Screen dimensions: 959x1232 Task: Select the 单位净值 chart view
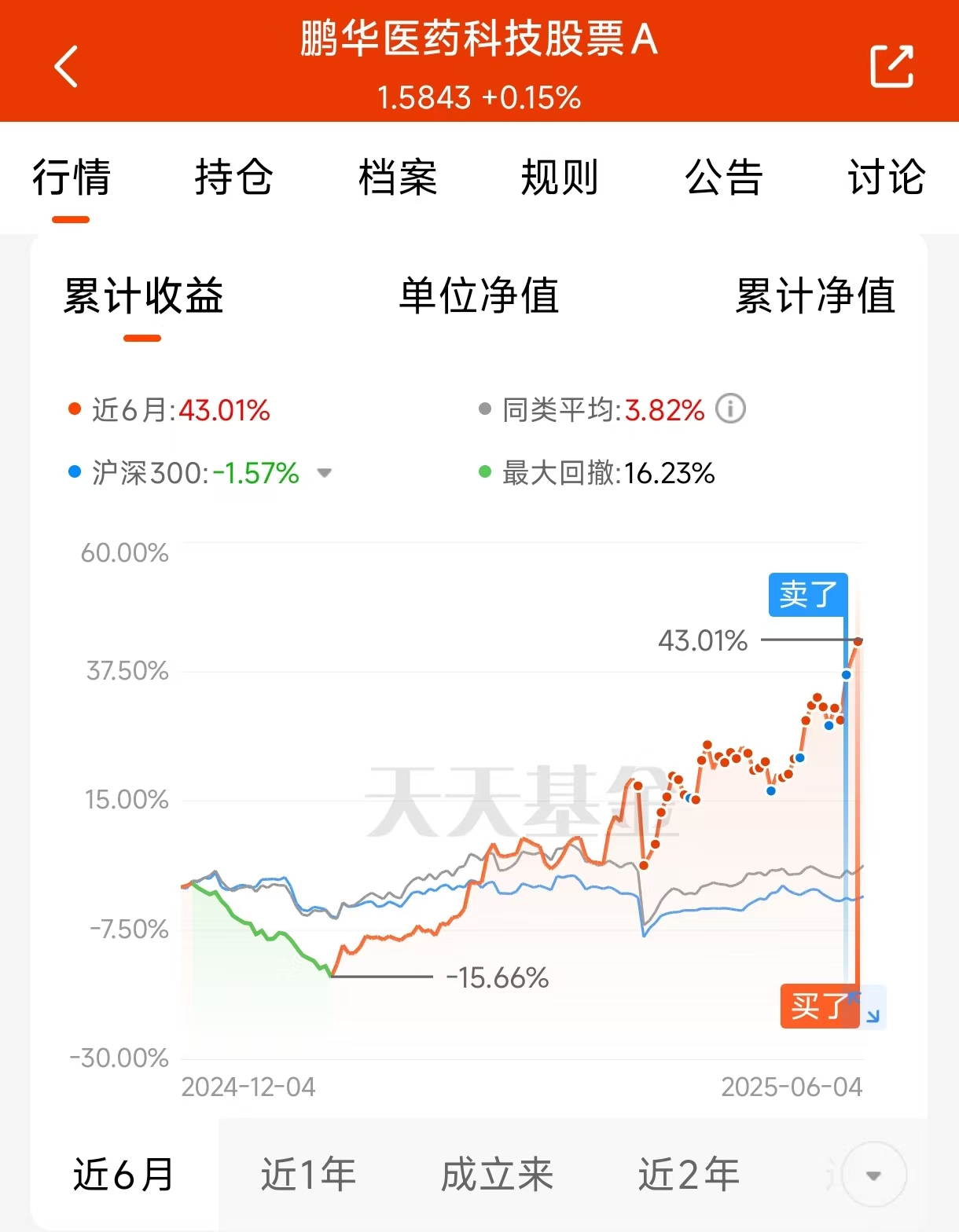(479, 295)
